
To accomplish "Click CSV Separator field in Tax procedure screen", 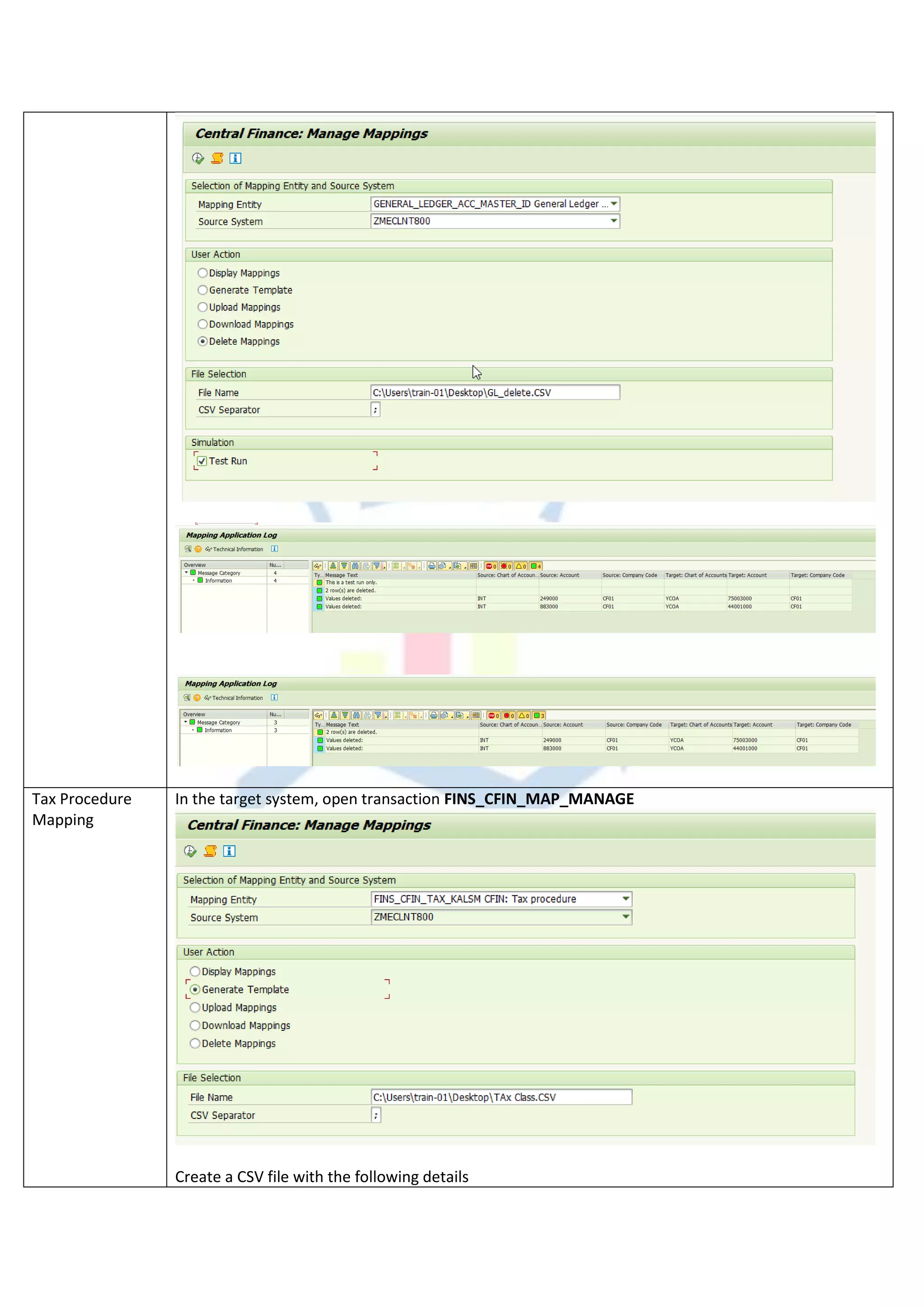I will click(376, 1115).
